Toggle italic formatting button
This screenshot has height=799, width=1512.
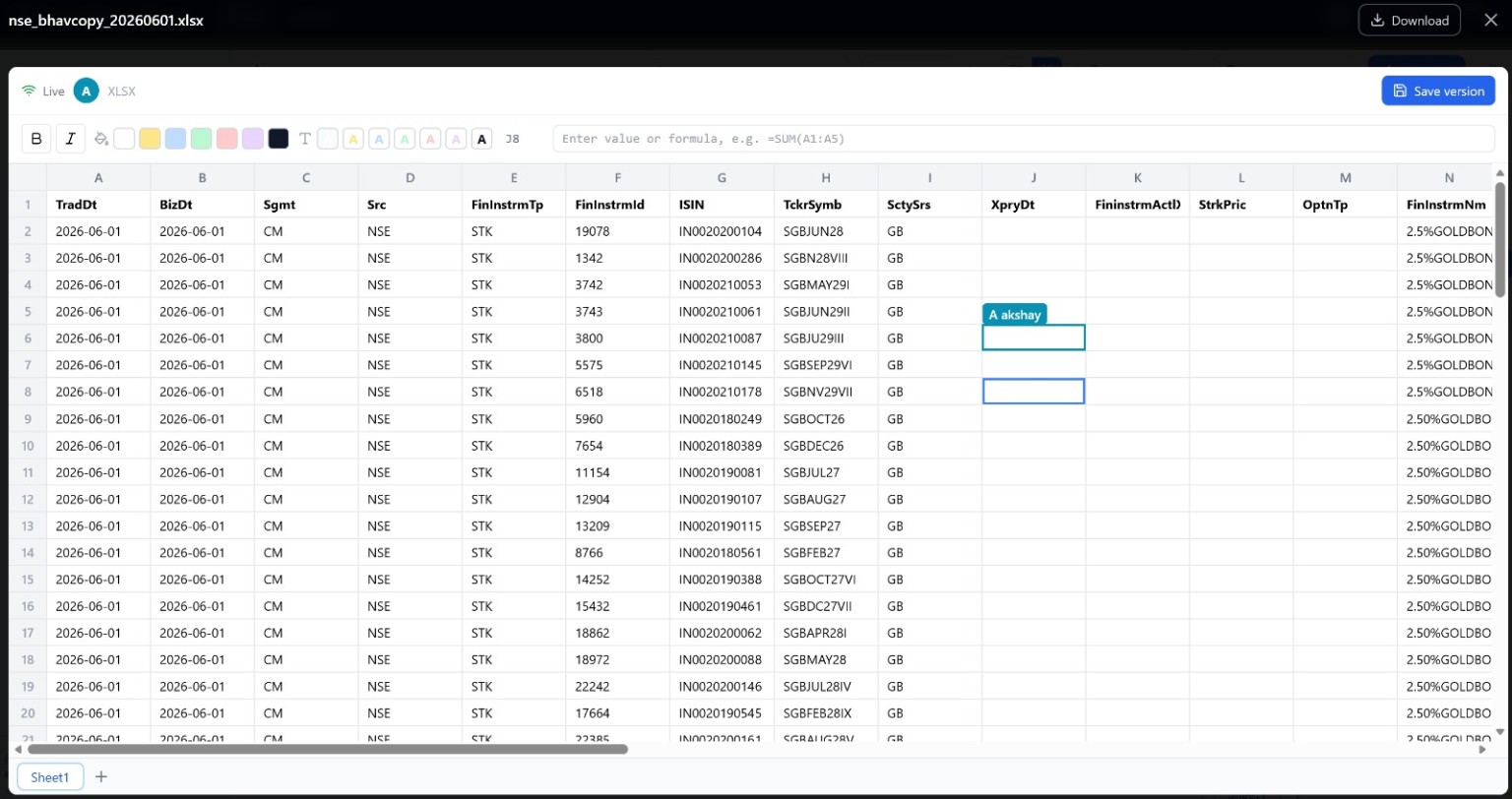point(70,139)
